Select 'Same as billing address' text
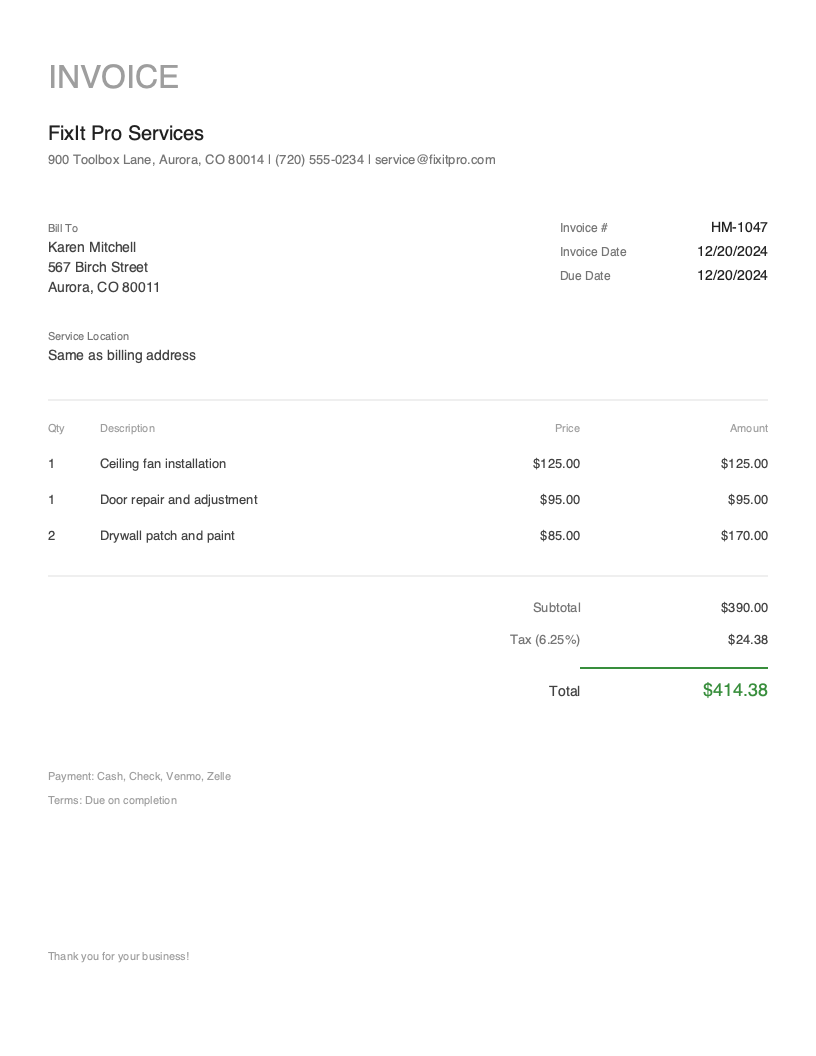The image size is (816, 1056). 121,355
